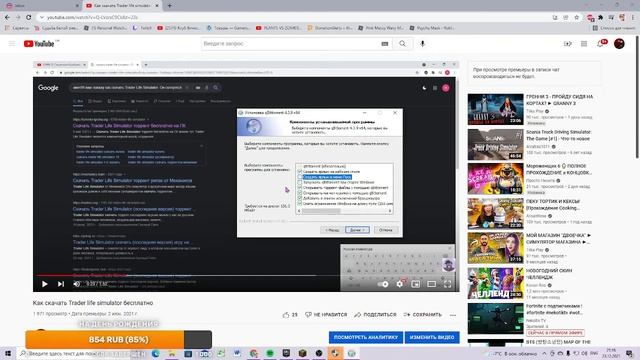Expand the system tray hidden icons chevron

pyautogui.click(x=544, y=353)
